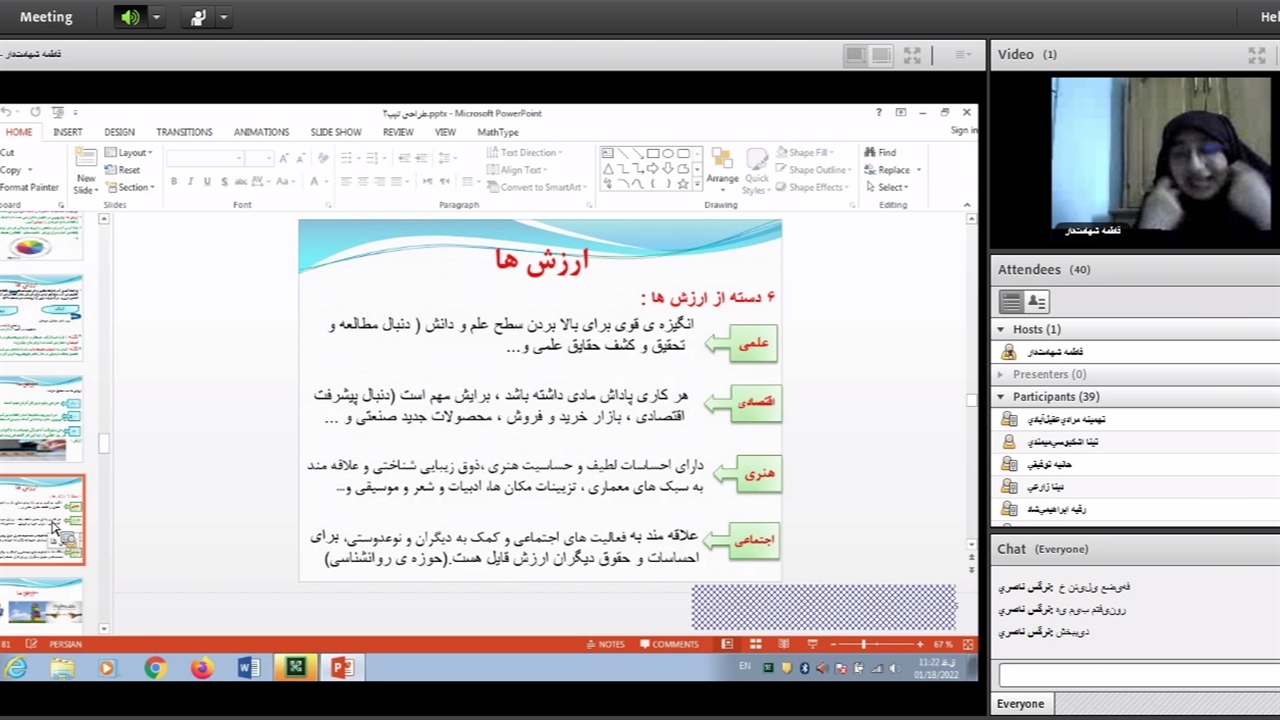This screenshot has width=1280, height=720.
Task: Select the Everyone chat tab
Action: tap(1020, 704)
